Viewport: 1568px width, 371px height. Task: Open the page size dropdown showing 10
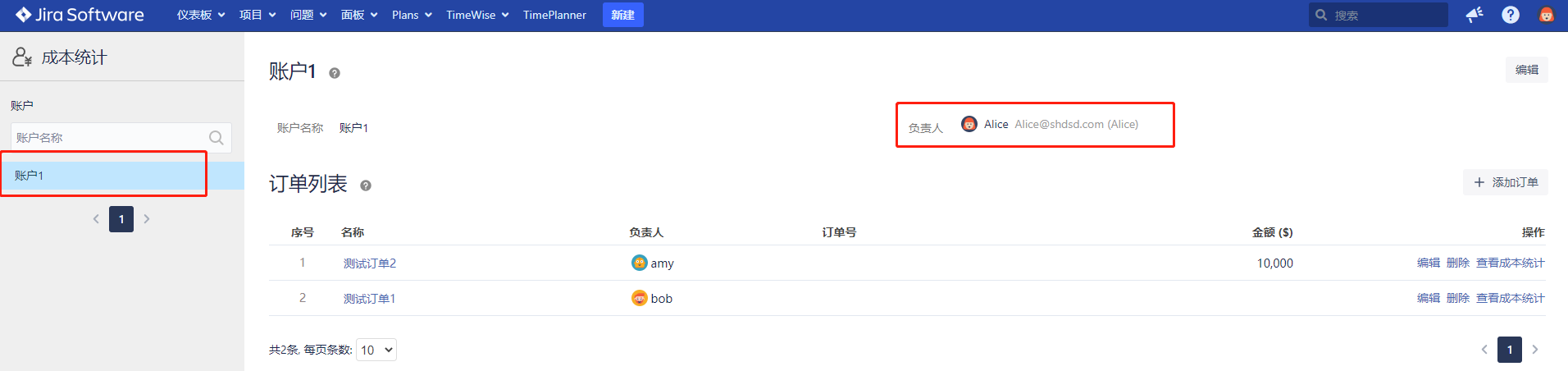pyautogui.click(x=376, y=350)
